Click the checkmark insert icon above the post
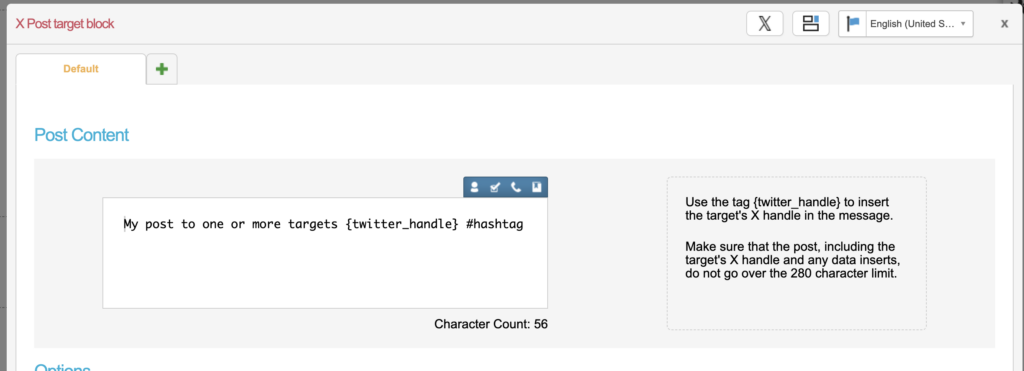The height and width of the screenshot is (371, 1024). click(x=495, y=187)
